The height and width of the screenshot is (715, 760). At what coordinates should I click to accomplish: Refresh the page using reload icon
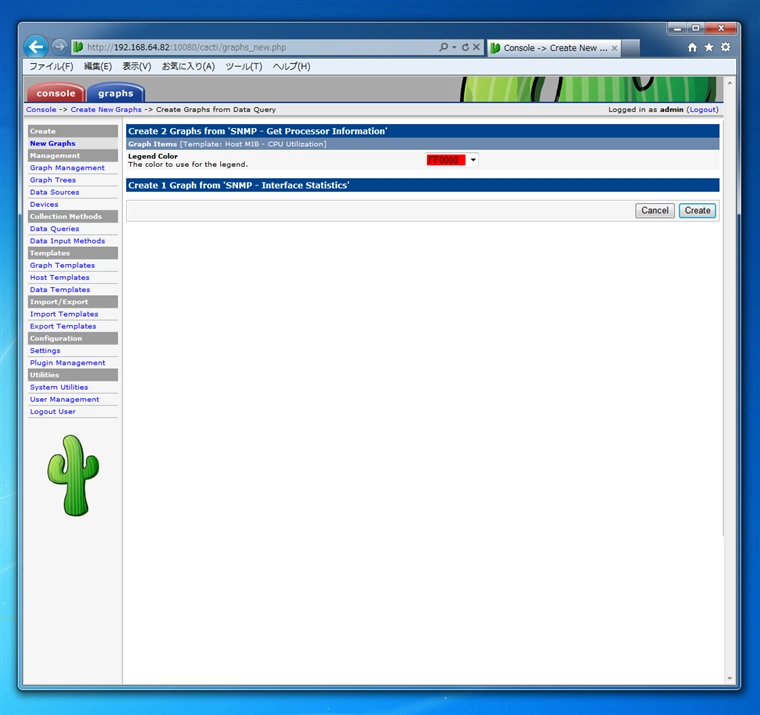point(465,47)
